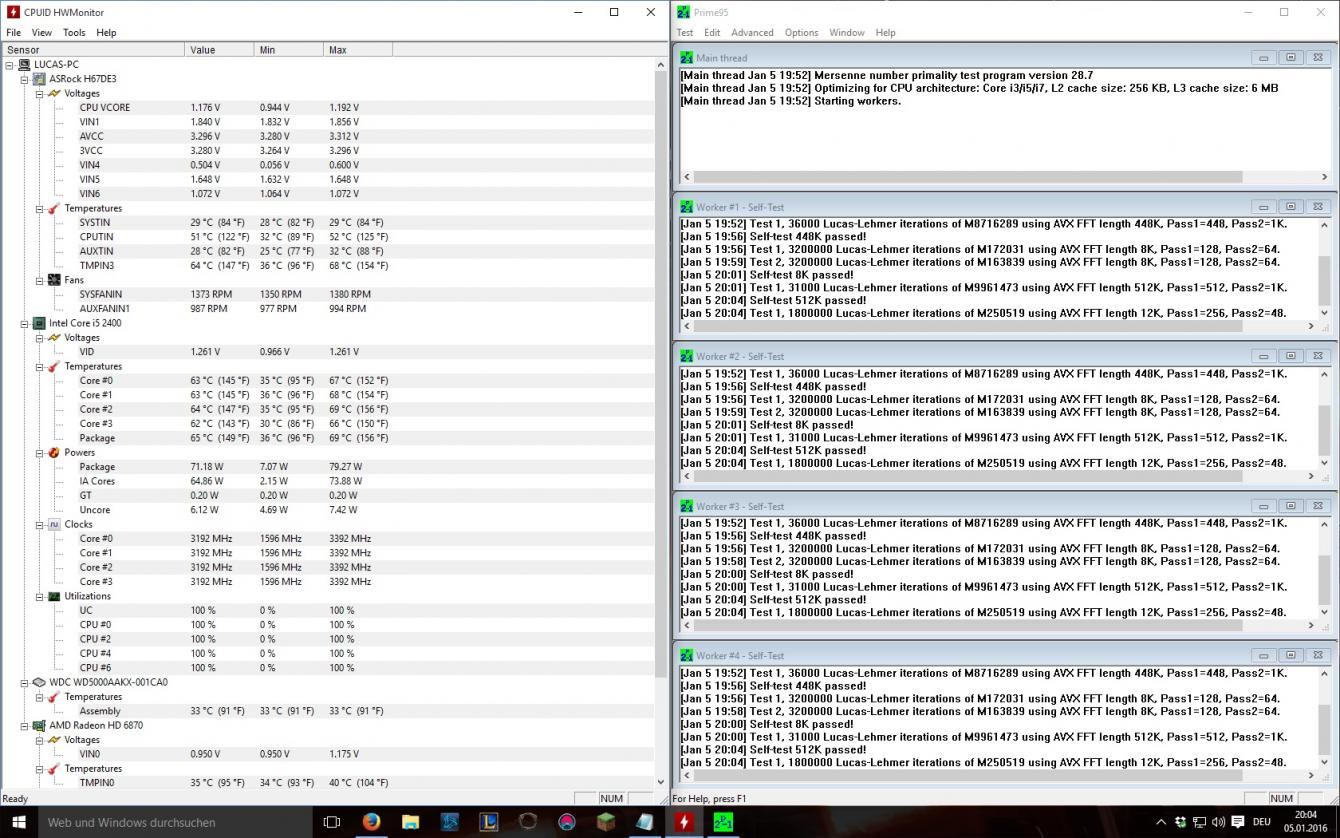Screen dimensions: 1340x838
Task: Collapse the Intel Core i5 2400 node
Action: click(25, 323)
